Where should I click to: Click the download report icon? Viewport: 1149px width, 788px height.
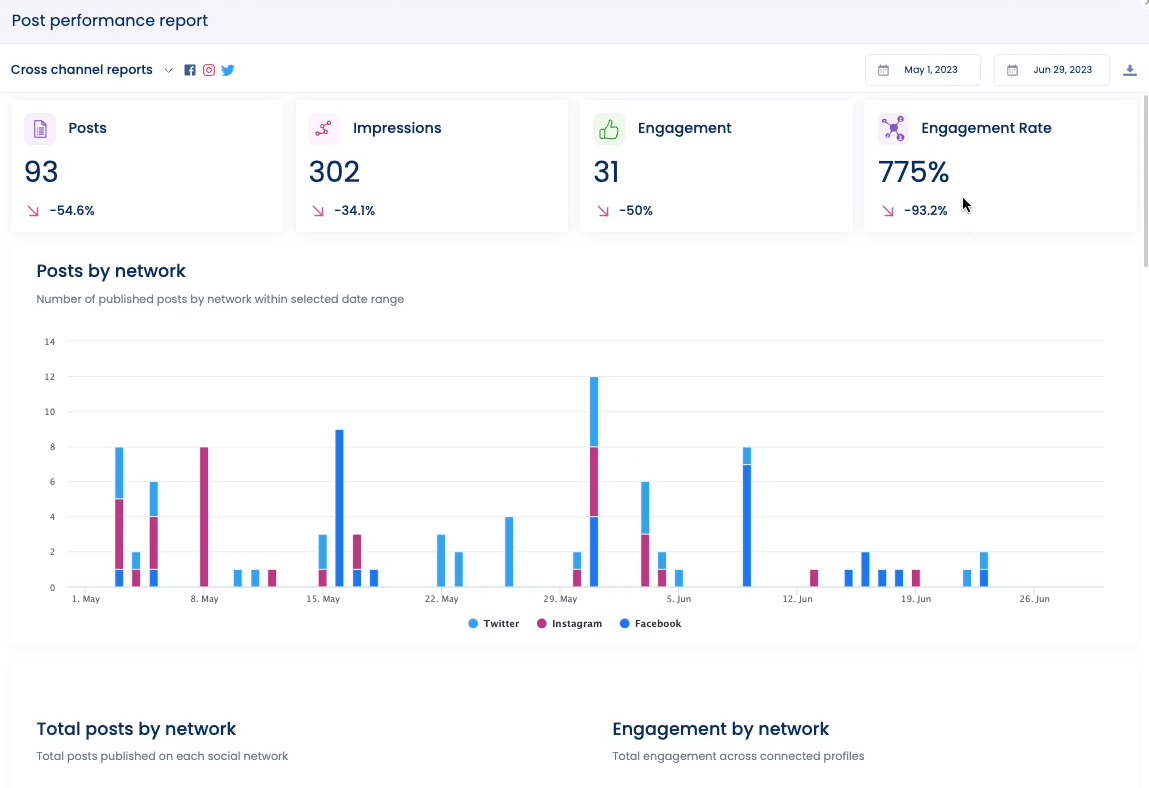pyautogui.click(x=1130, y=70)
